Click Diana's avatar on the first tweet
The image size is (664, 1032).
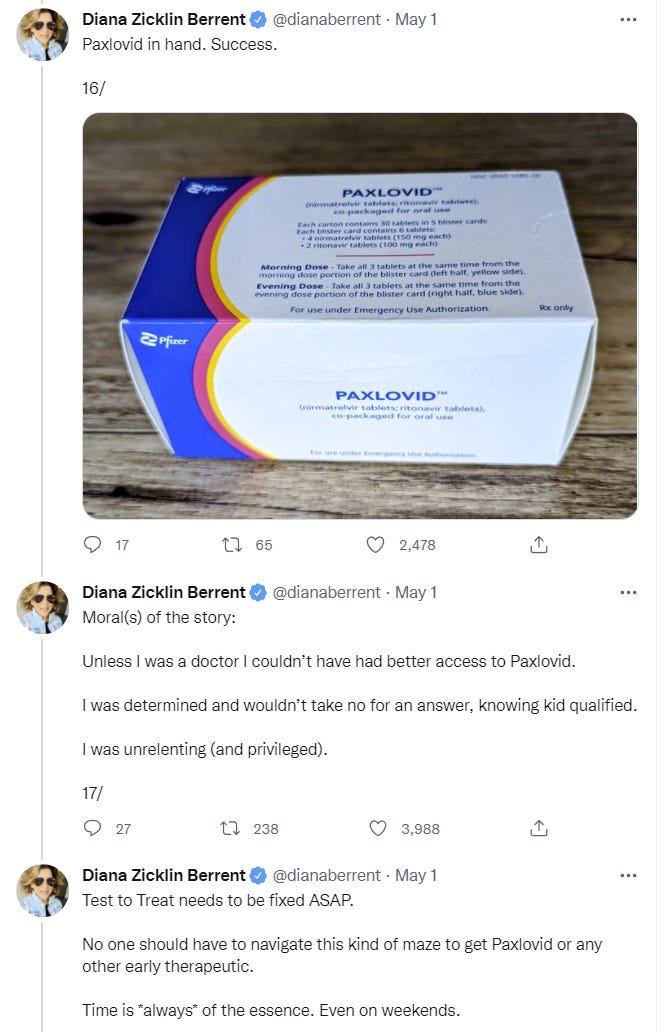43,36
